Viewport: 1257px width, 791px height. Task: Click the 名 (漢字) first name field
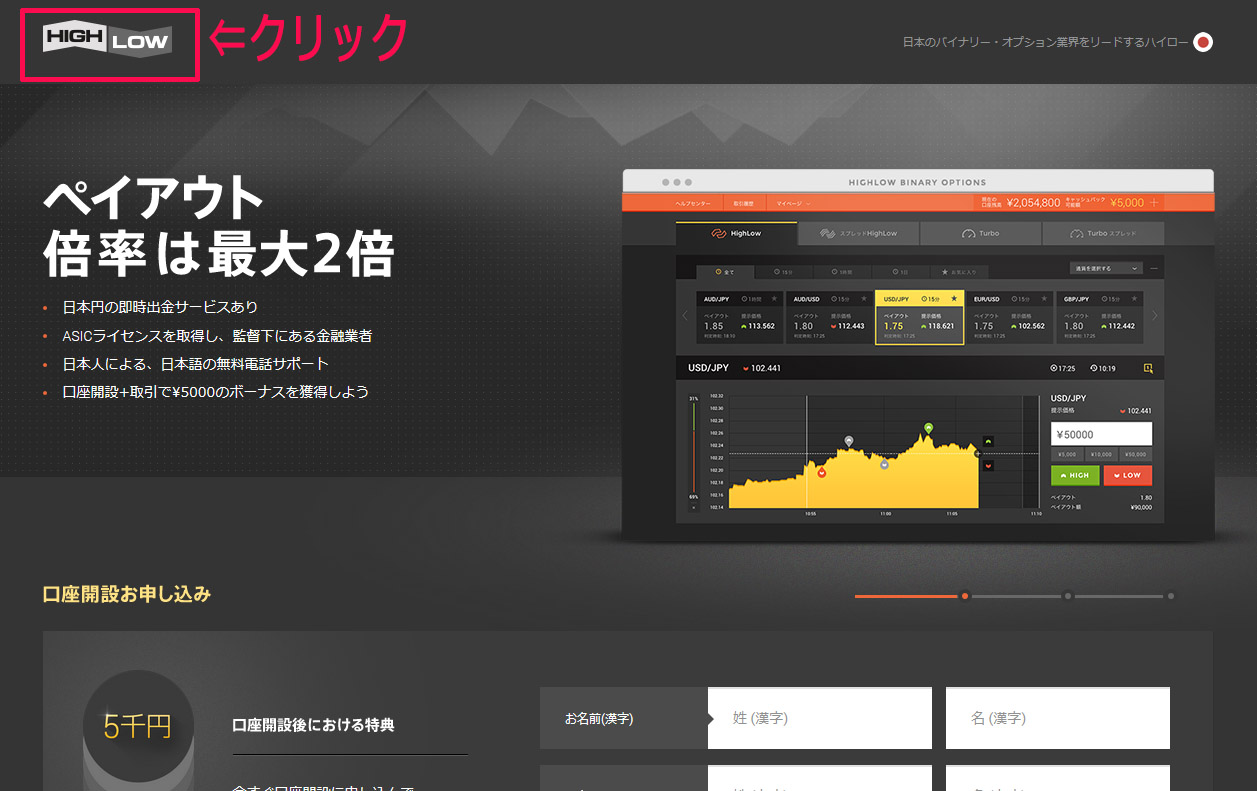pyautogui.click(x=1058, y=718)
